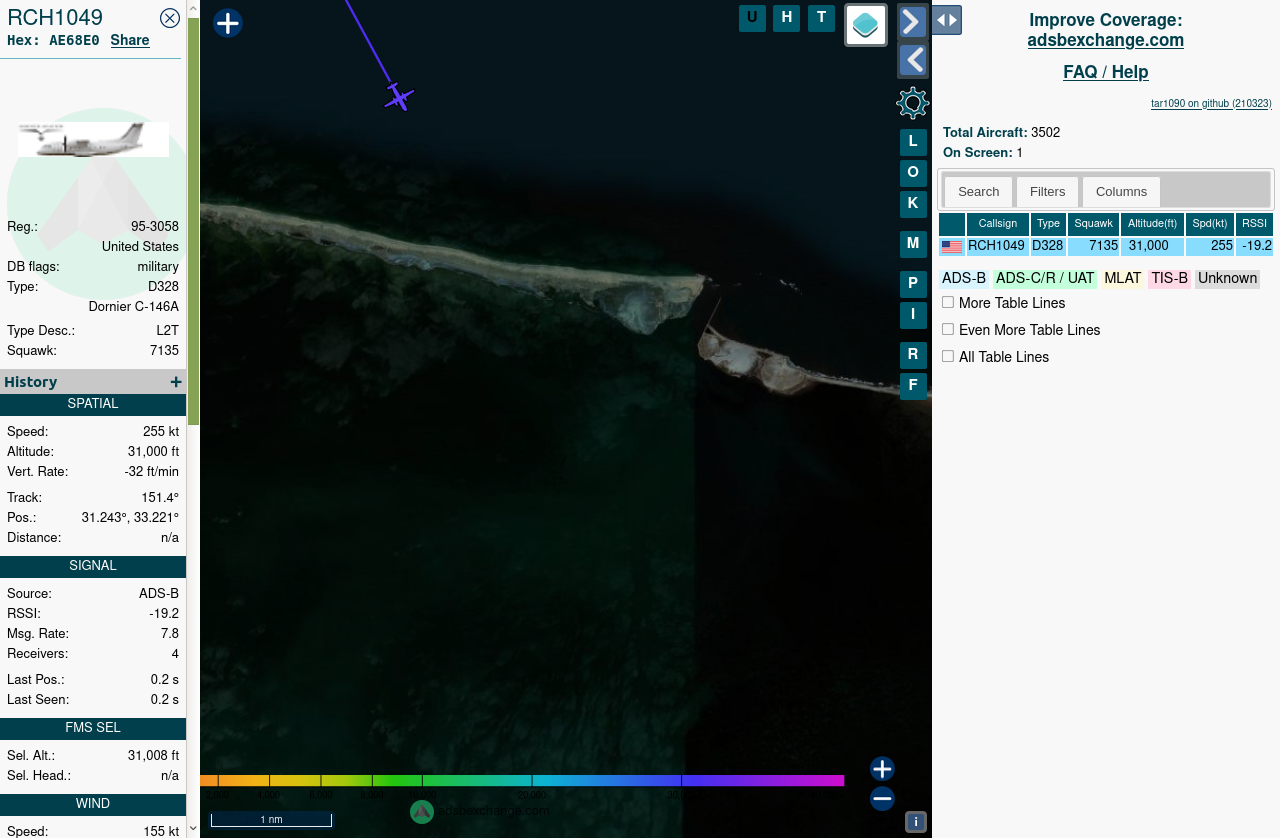Select the aircraft icon on the map

coord(399,97)
